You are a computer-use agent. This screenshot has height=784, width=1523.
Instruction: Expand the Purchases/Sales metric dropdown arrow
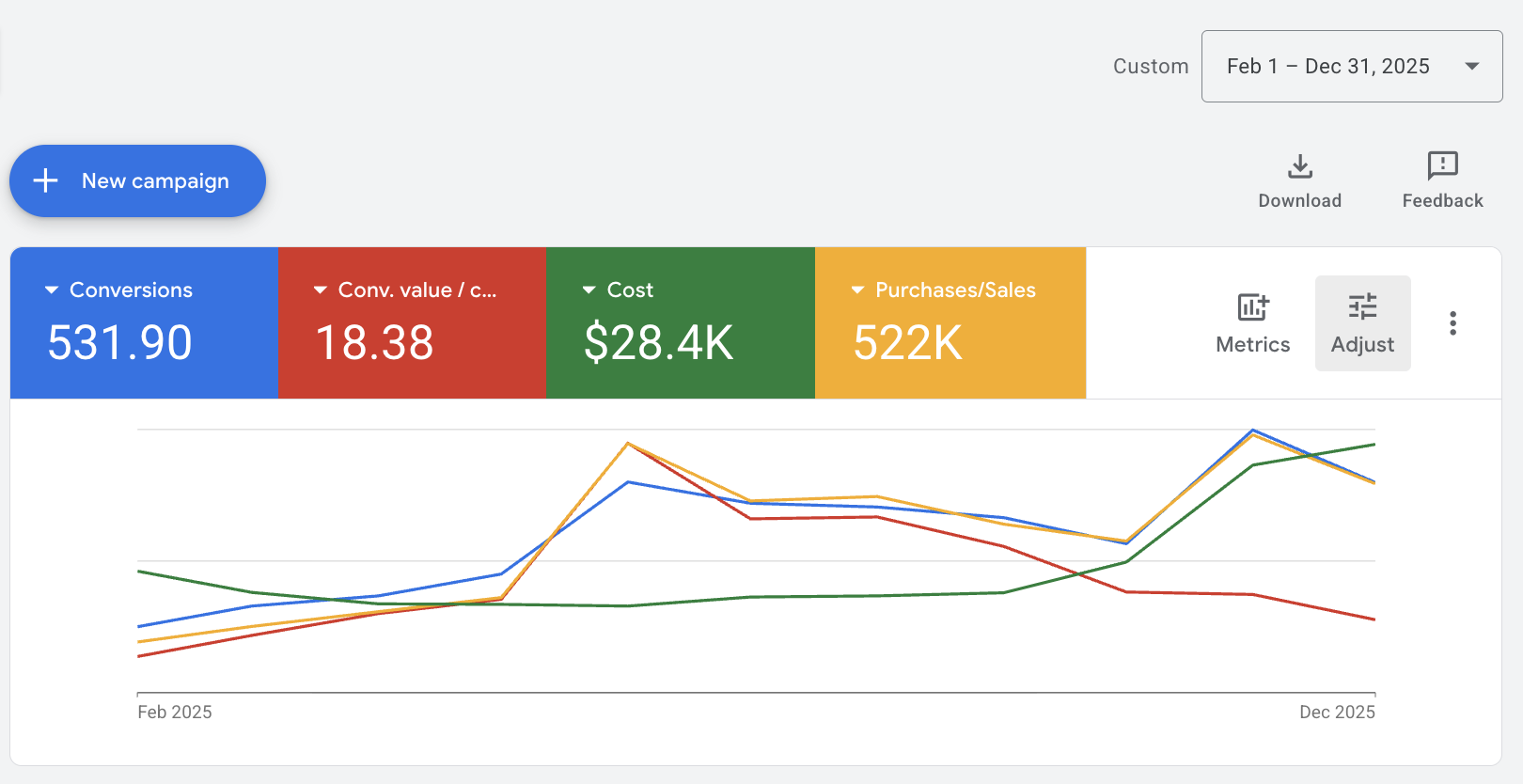coord(857,290)
